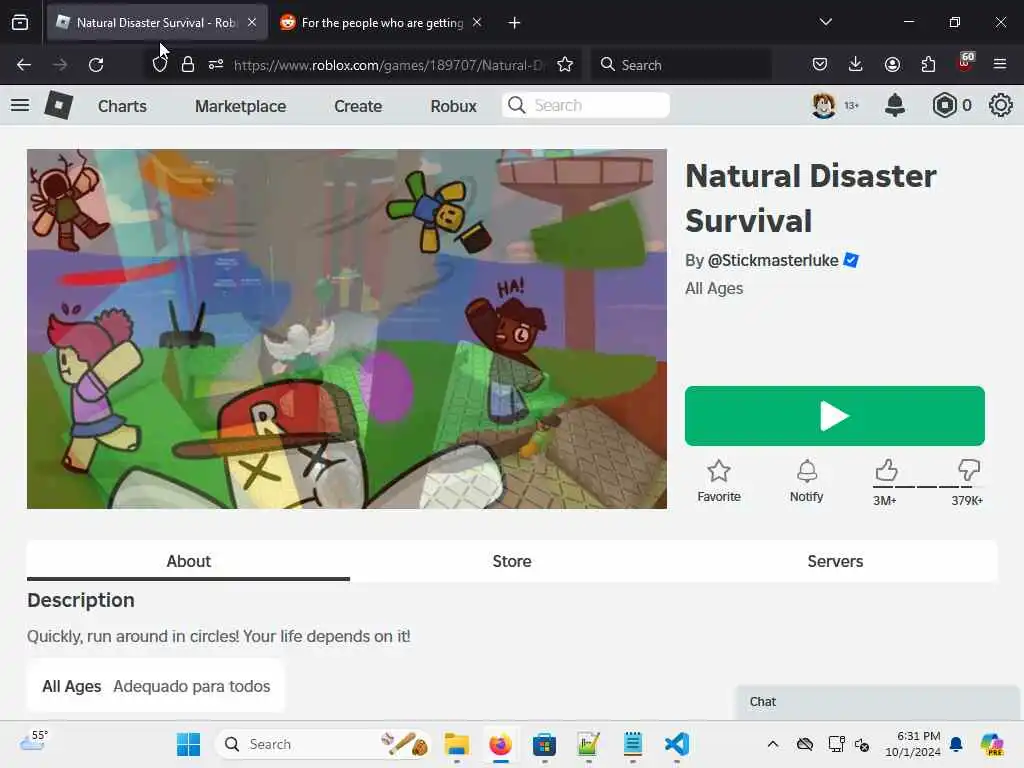
Task: Dislike the game with thumbs down
Action: coord(969,470)
